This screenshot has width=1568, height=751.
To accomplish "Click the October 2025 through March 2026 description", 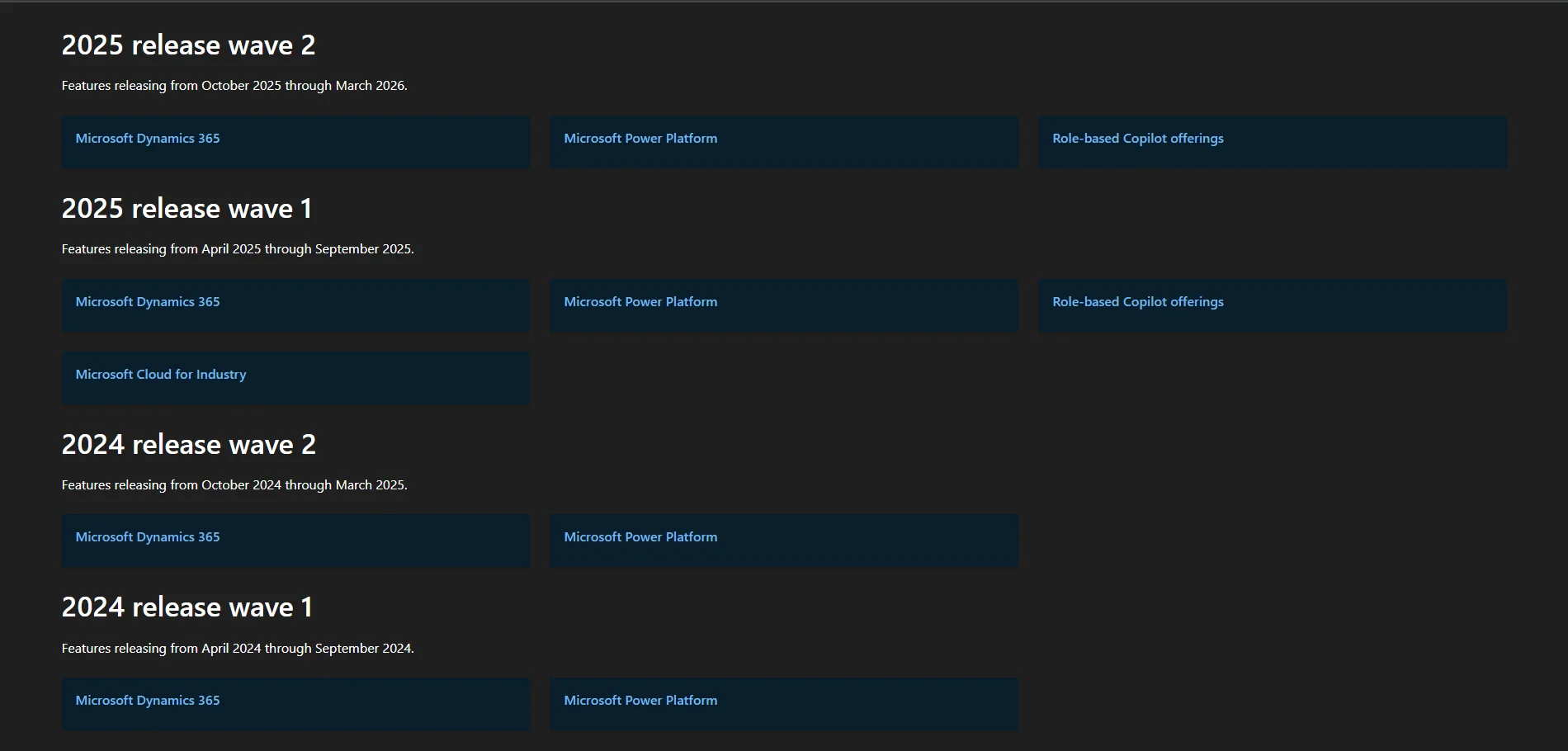I will [234, 86].
